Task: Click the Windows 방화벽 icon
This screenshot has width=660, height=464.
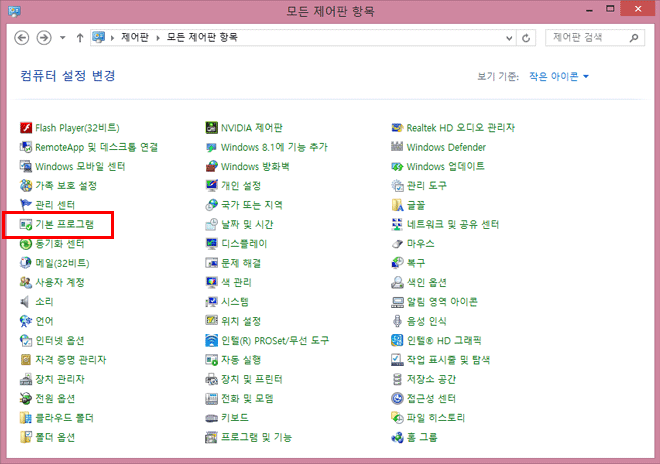Action: 211,166
